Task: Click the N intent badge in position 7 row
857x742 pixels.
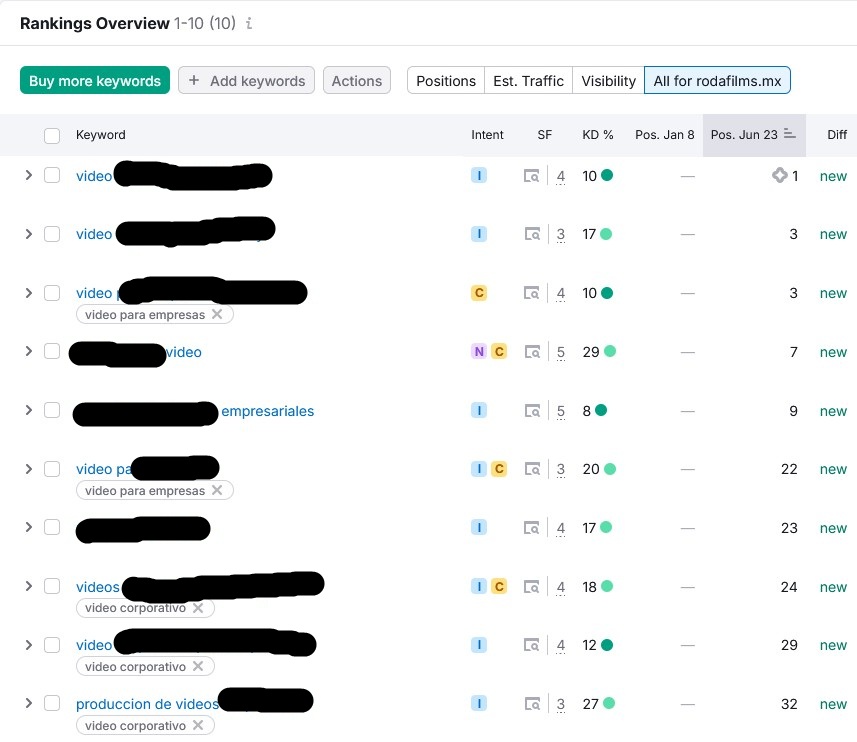Action: 479,352
